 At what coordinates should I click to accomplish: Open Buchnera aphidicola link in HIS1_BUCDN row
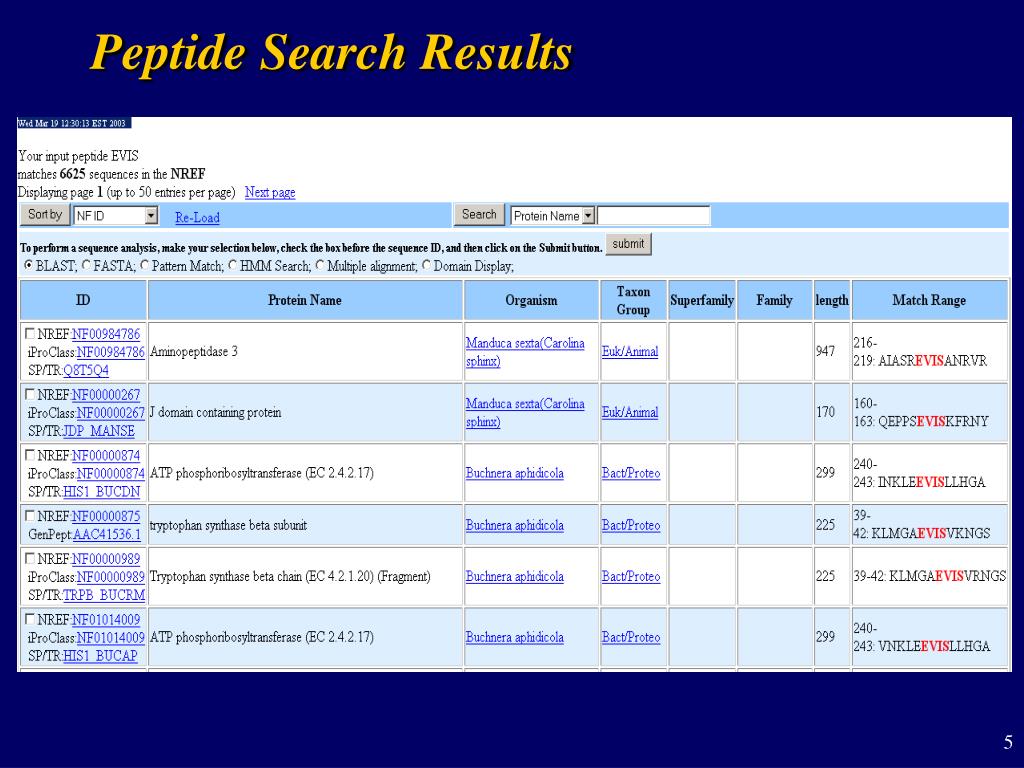click(515, 473)
